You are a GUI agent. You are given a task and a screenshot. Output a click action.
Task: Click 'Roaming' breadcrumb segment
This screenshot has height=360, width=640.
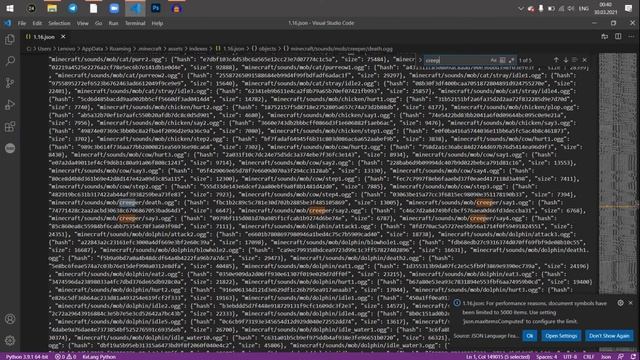(120, 49)
